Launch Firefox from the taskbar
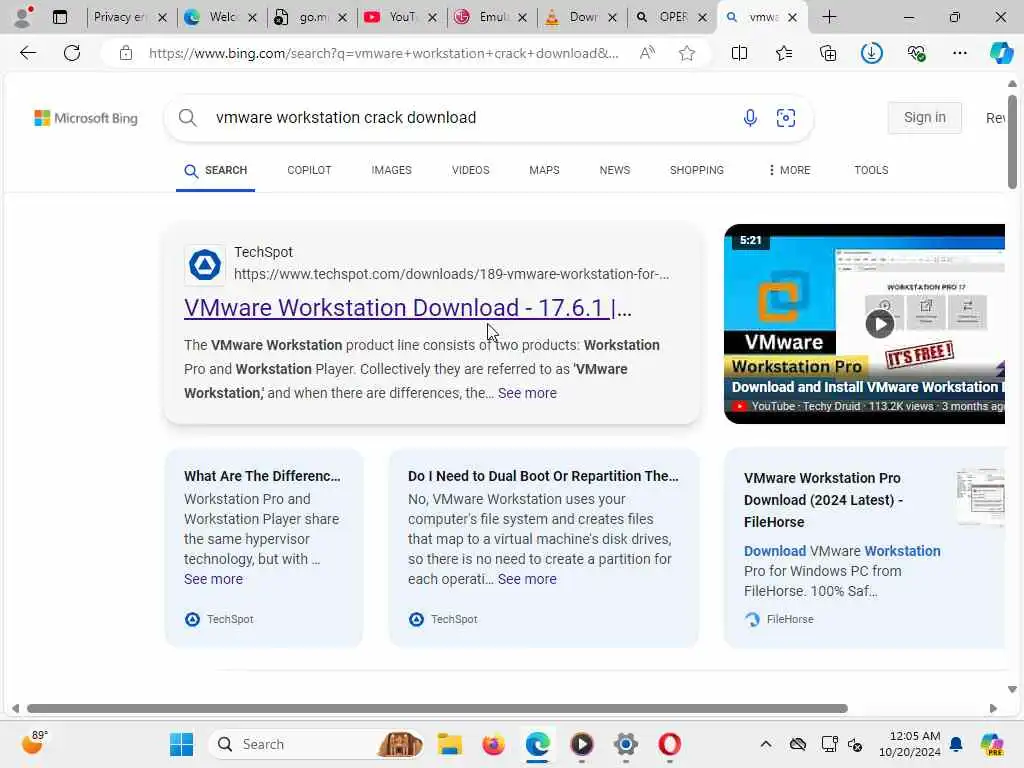 493,744
